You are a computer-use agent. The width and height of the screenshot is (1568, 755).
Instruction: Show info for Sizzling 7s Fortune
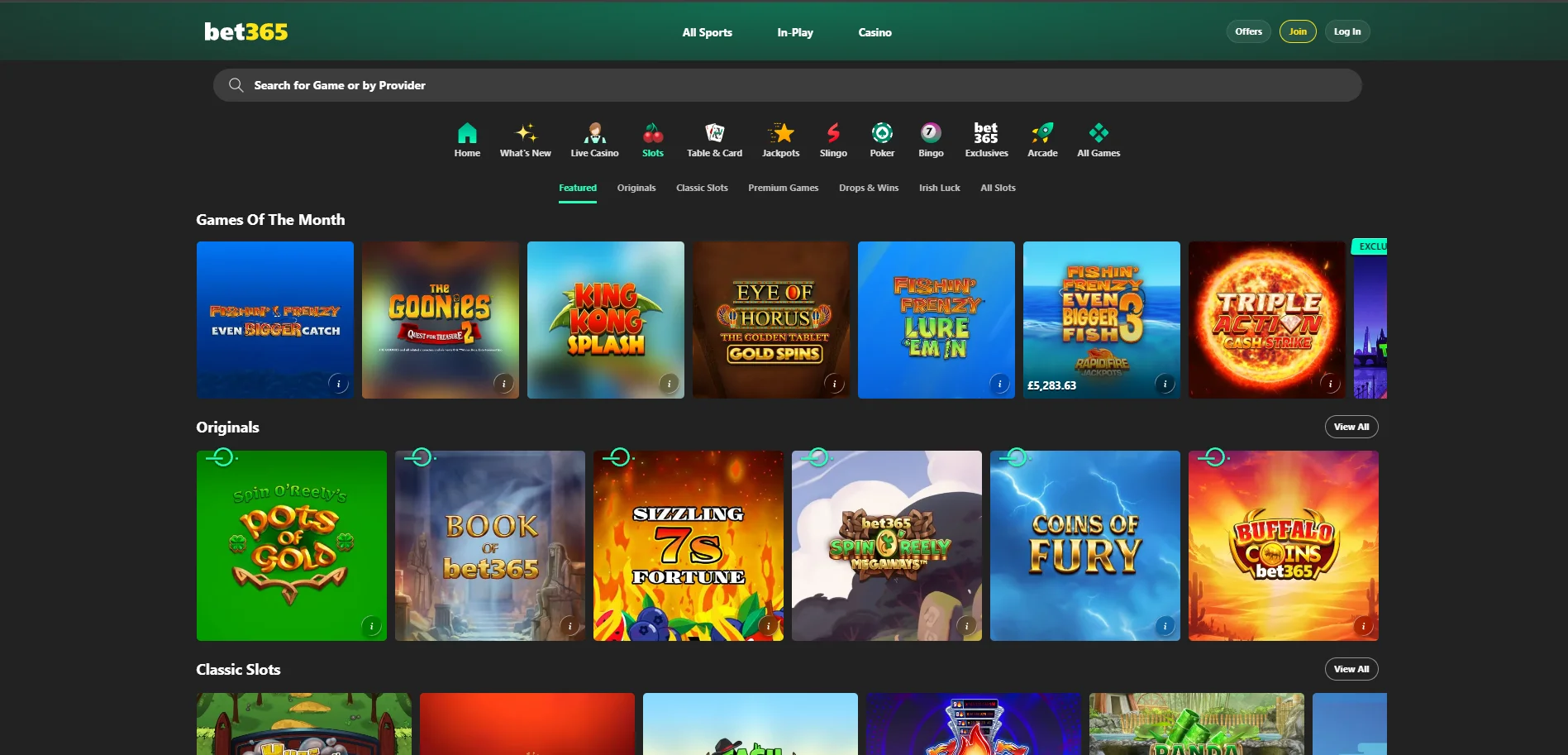click(768, 626)
